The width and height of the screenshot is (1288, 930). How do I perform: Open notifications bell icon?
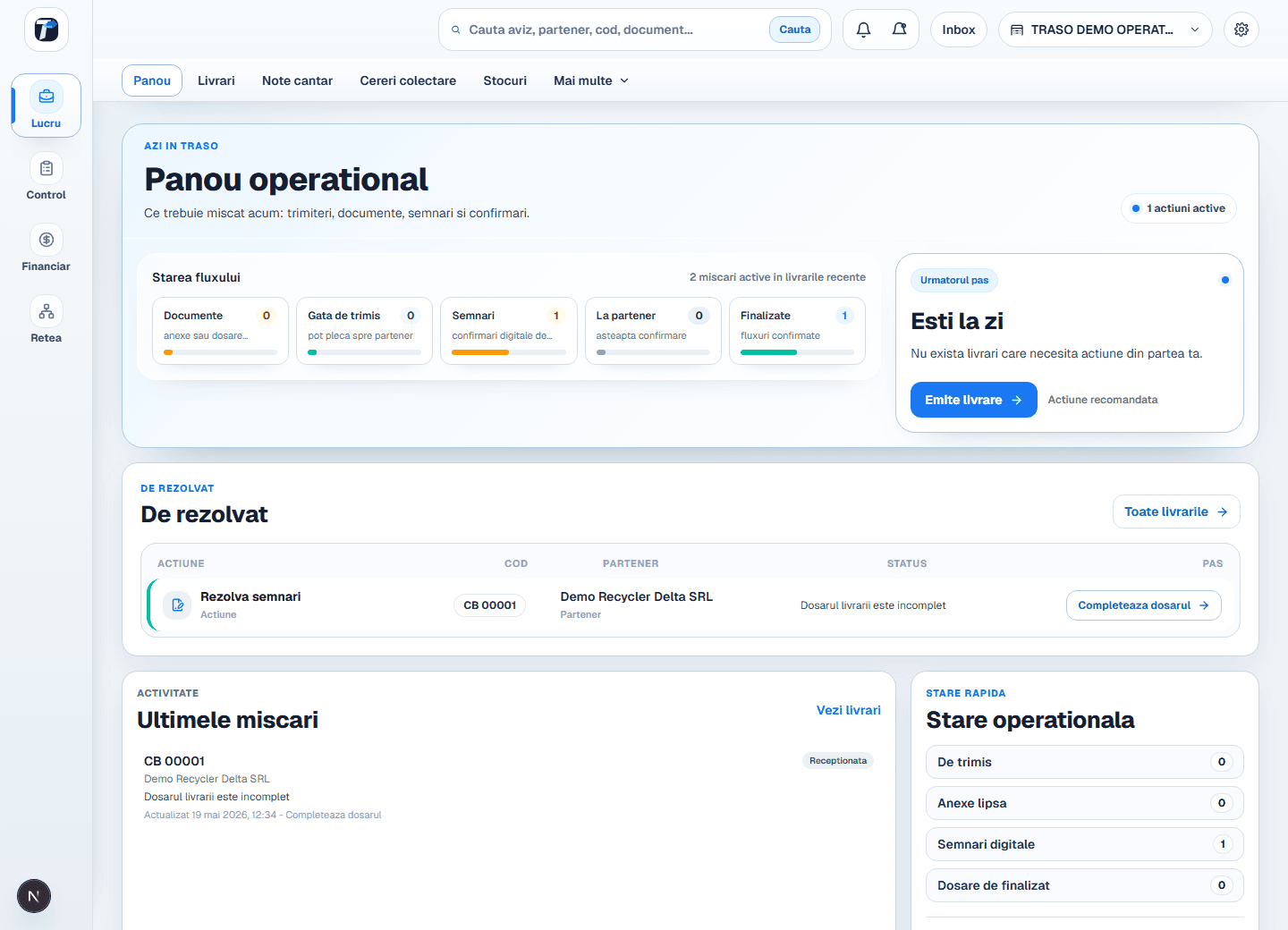click(863, 30)
